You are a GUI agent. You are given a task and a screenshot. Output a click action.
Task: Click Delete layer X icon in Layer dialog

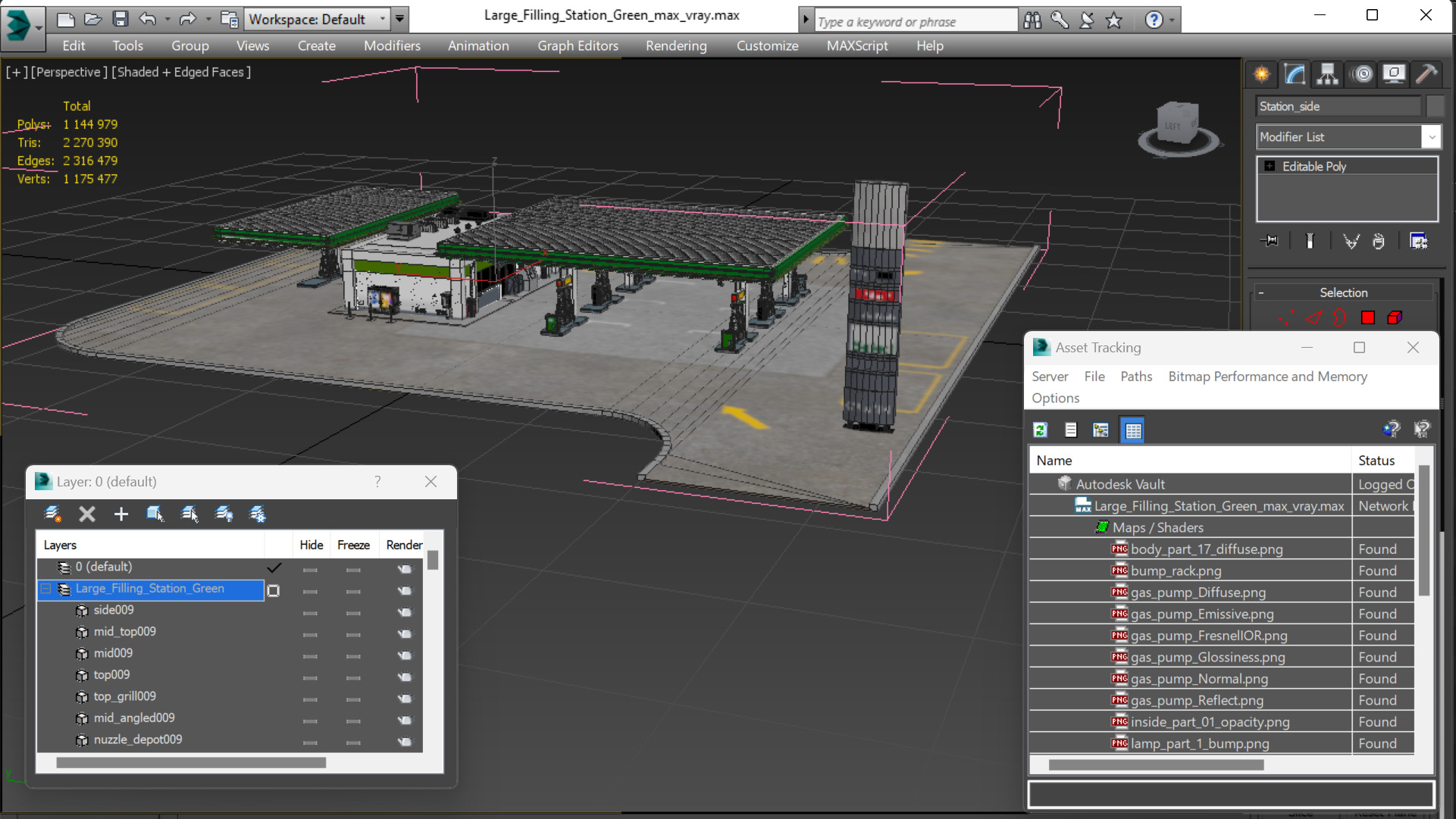coord(87,514)
